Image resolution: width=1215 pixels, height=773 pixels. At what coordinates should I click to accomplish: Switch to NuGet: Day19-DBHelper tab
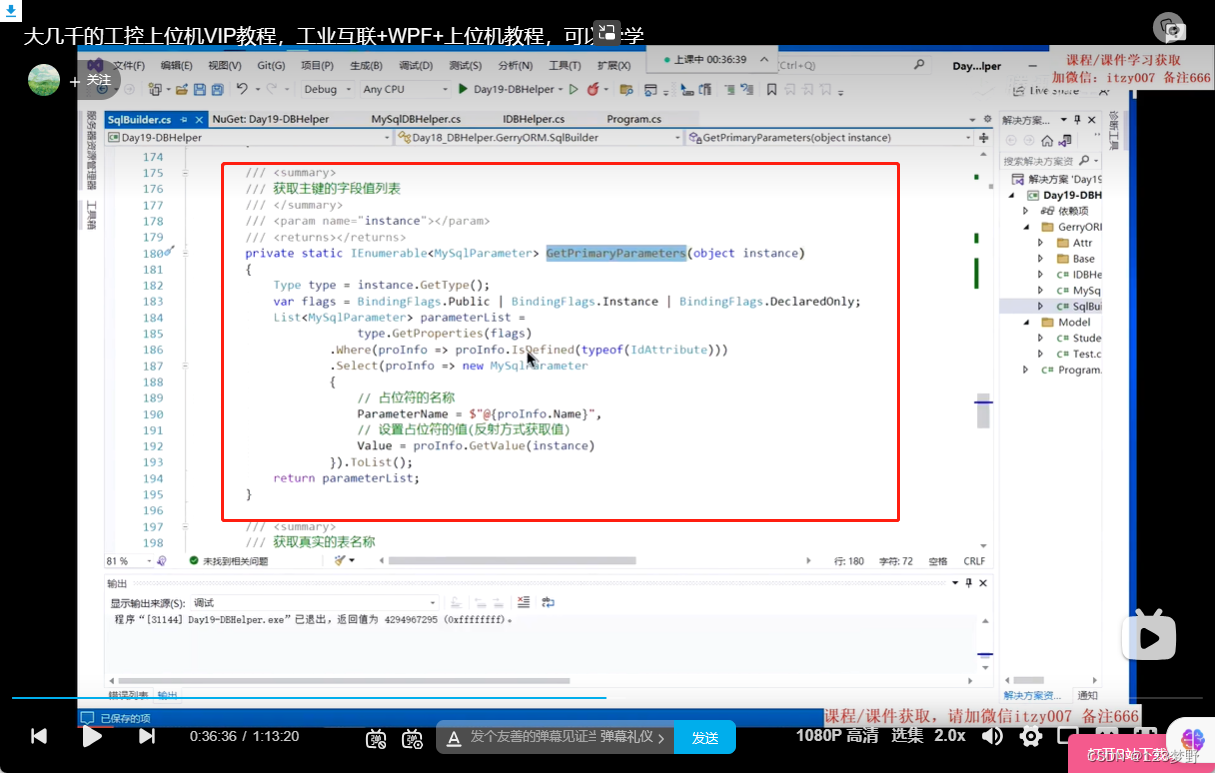coord(270,119)
